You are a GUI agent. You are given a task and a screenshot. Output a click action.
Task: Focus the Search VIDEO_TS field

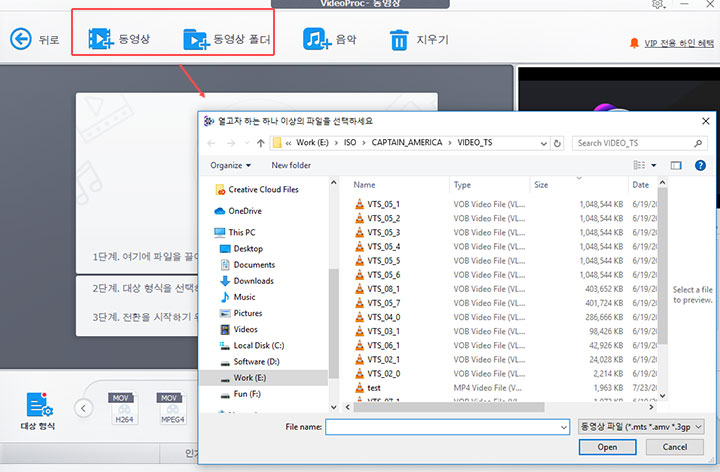pos(639,143)
